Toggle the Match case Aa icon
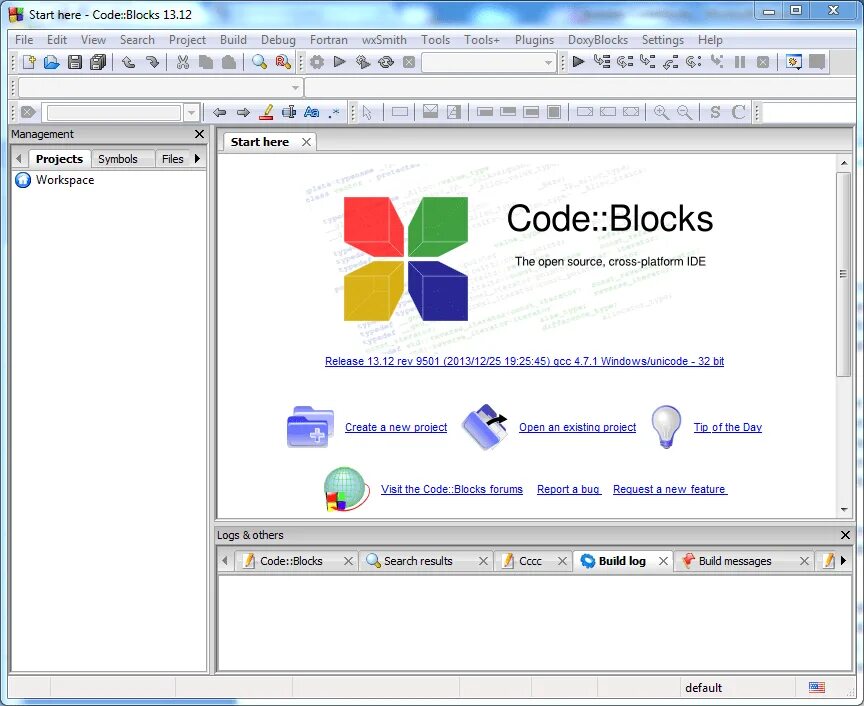Screen dimensions: 864x706 coord(311,112)
